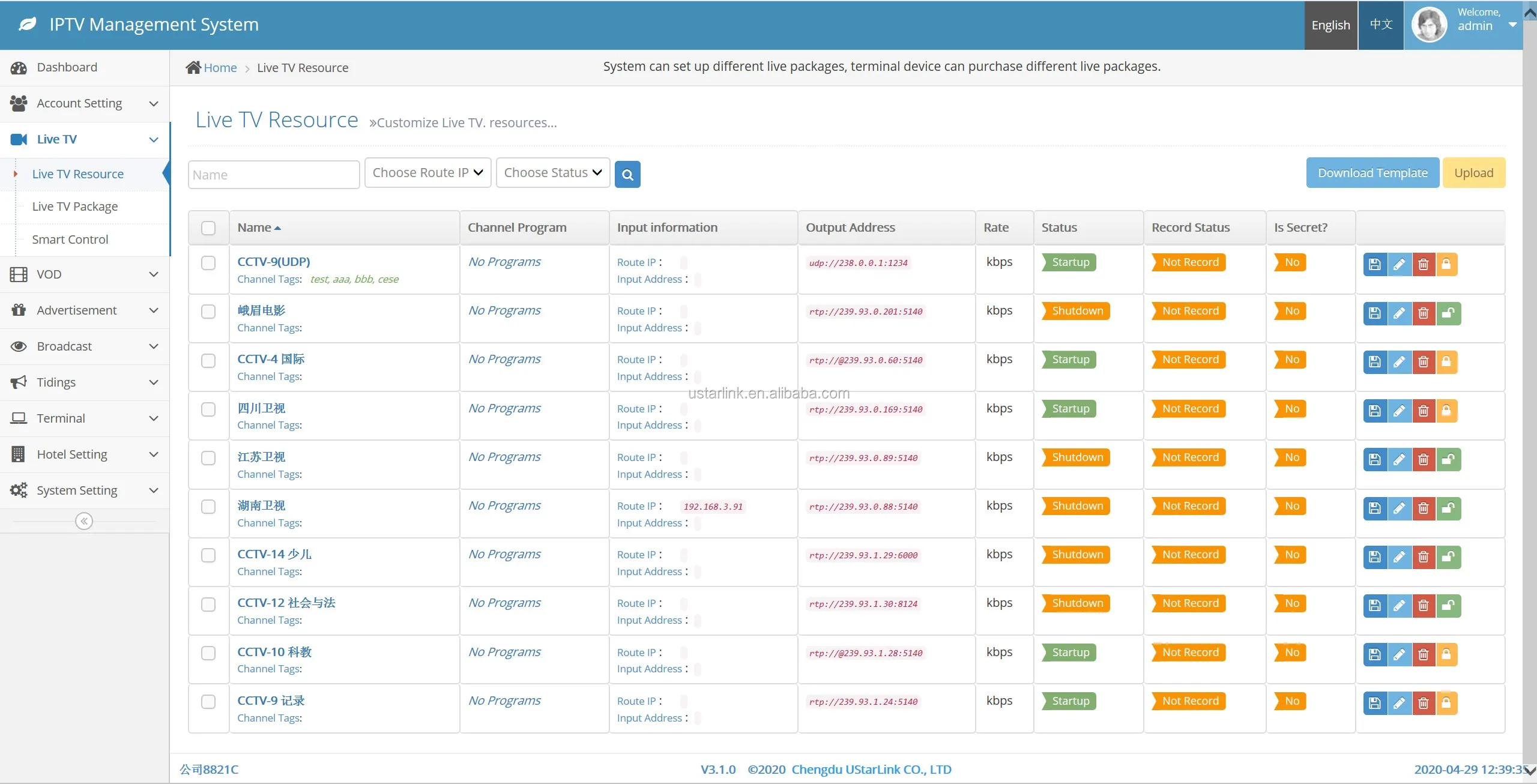Viewport: 1537px width, 784px height.
Task: Click the edit pencil icon for 峨眉电影 row
Action: (x=1399, y=313)
